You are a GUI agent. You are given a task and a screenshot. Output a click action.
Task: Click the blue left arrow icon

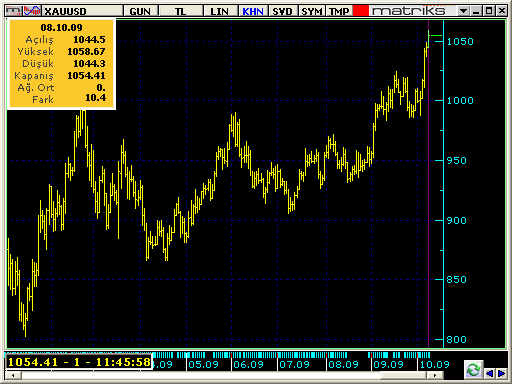[489, 373]
